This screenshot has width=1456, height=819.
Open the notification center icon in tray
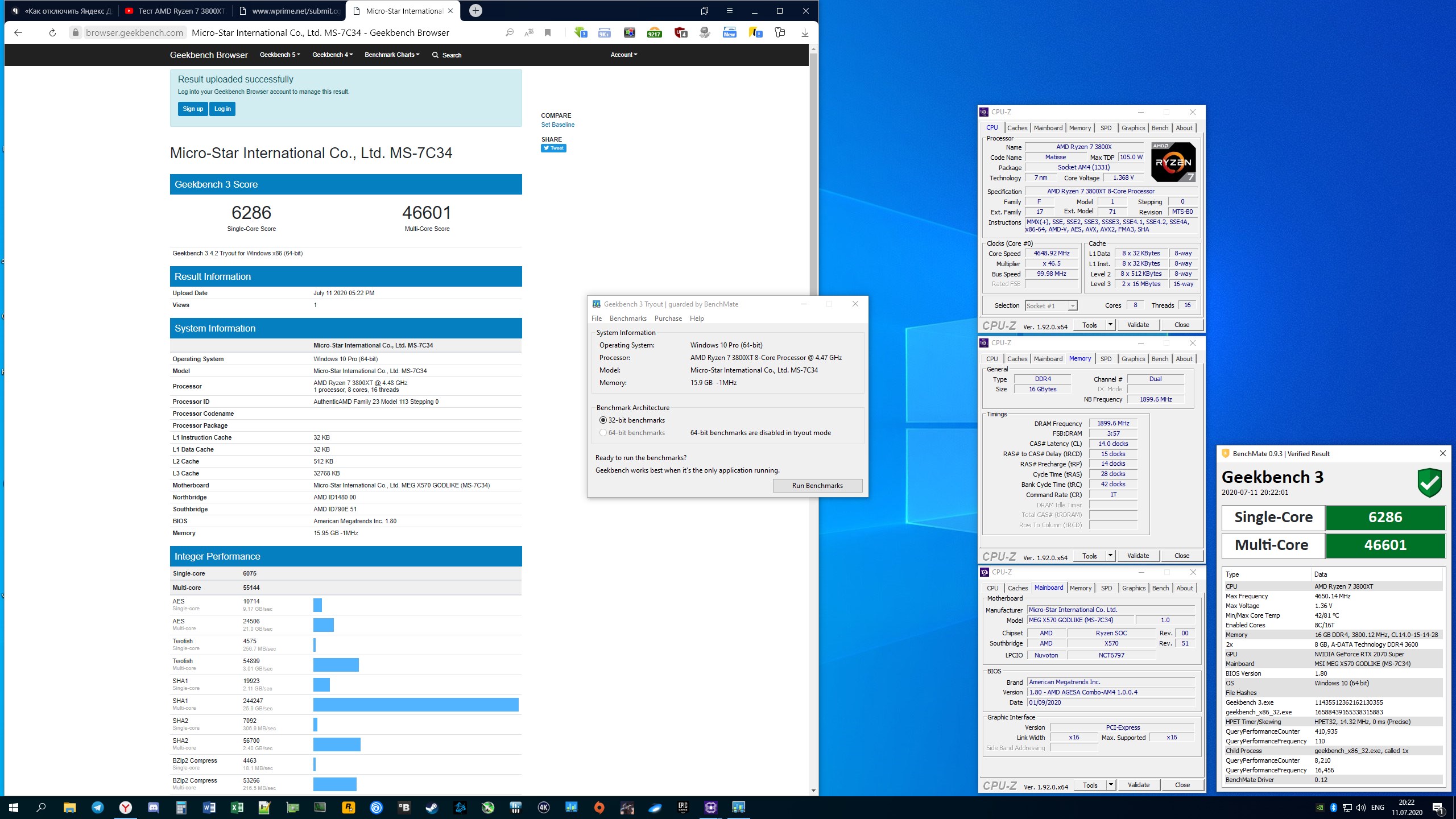[x=1438, y=808]
